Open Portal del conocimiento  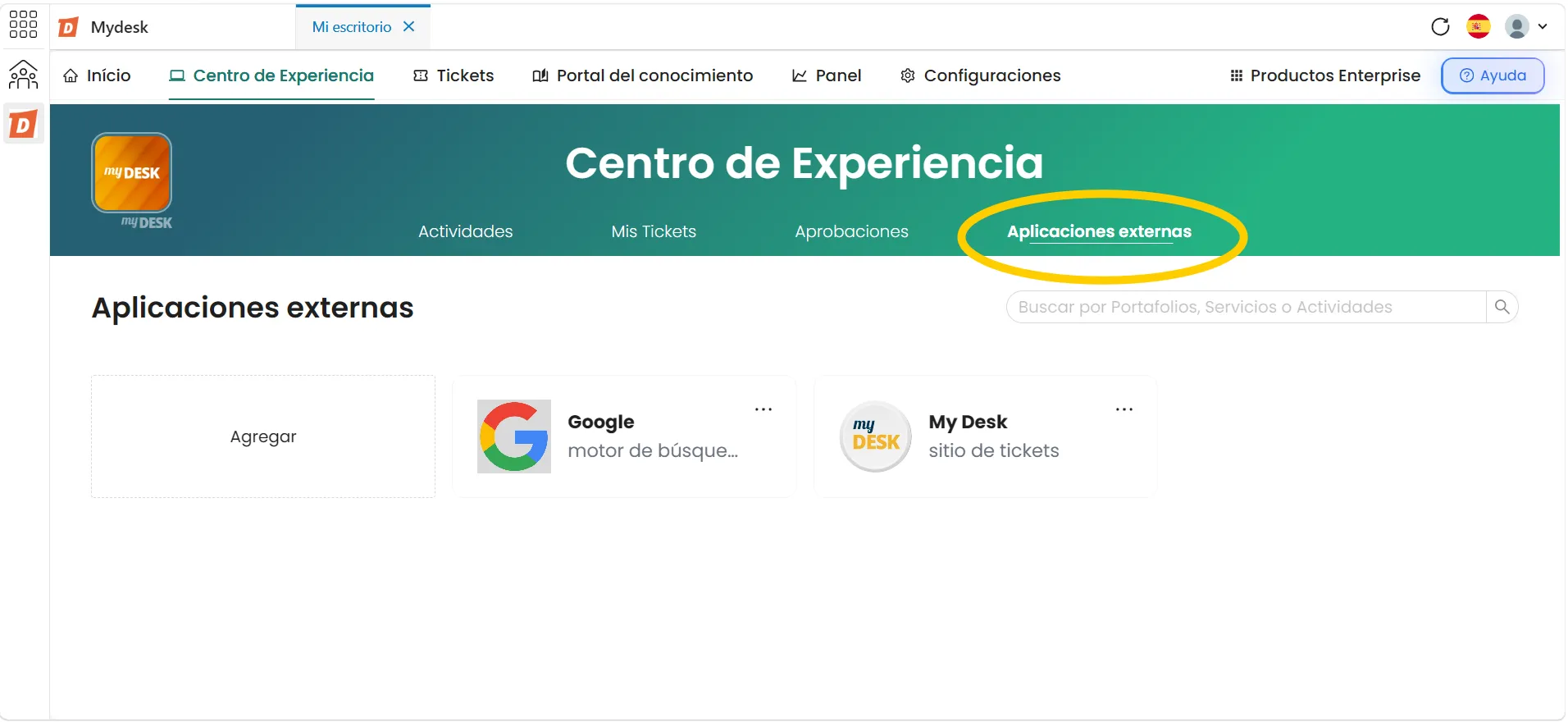[x=642, y=75]
